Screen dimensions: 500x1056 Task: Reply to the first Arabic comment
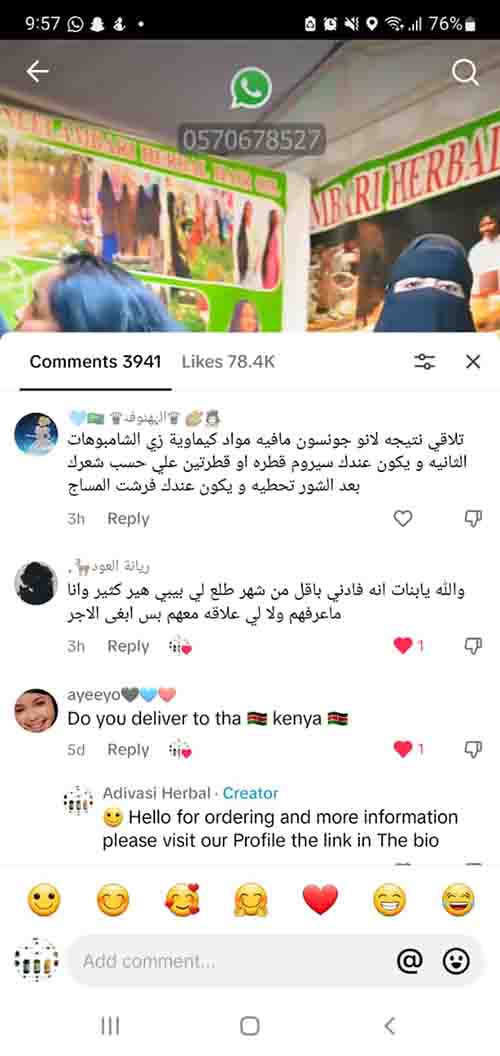click(128, 519)
